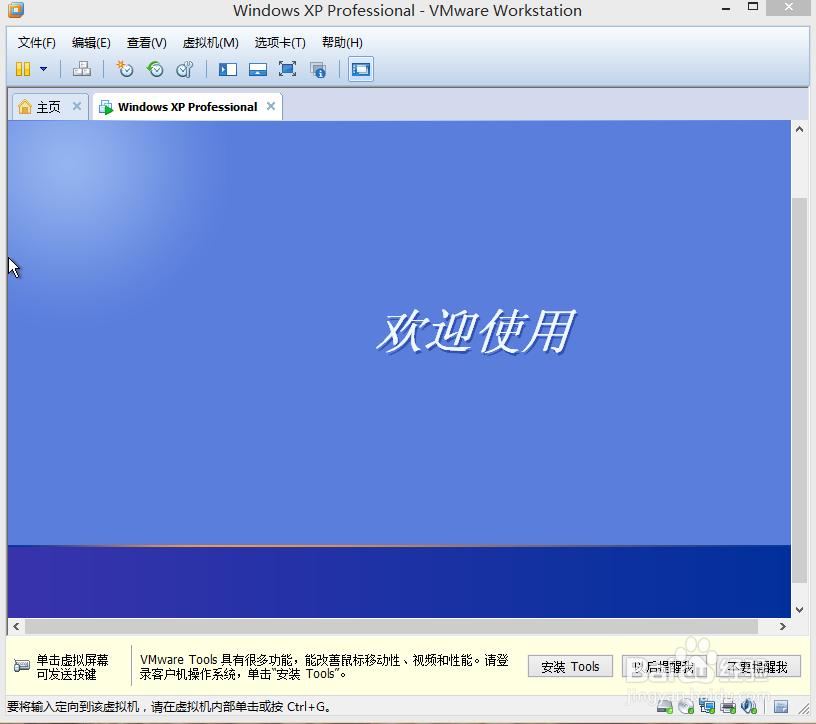Viewport: 816px width, 724px height.
Task: Close the 主页 tab
Action: pyautogui.click(x=77, y=106)
